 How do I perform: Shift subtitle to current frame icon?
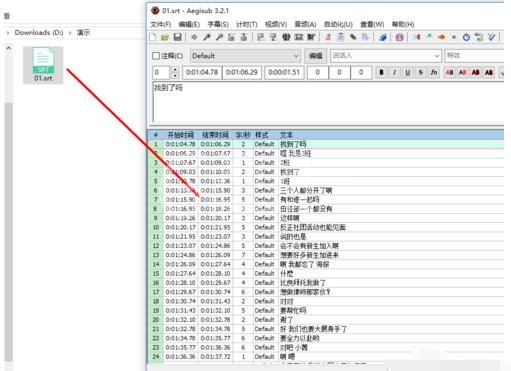(x=311, y=37)
